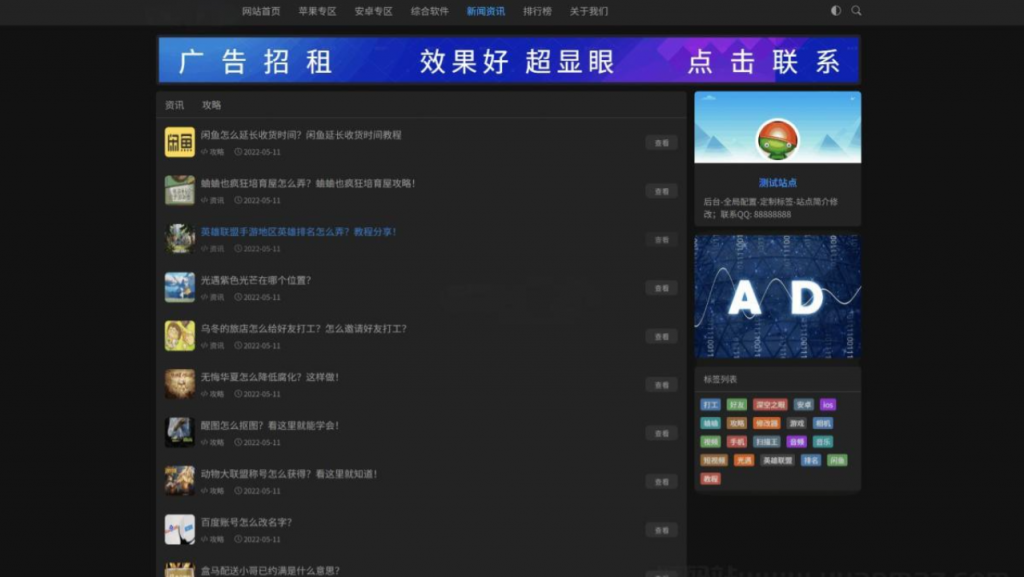
Task: Toggle dark mode with the half-circle icon
Action: 834,11
